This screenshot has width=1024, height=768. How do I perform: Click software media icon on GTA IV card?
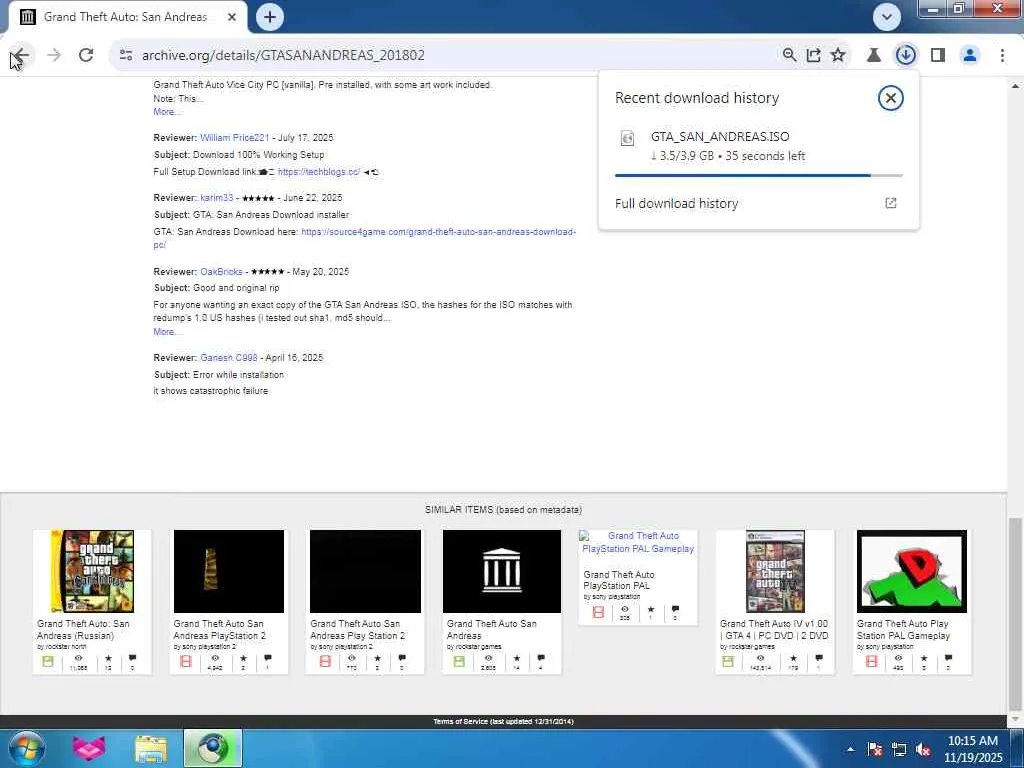728,662
